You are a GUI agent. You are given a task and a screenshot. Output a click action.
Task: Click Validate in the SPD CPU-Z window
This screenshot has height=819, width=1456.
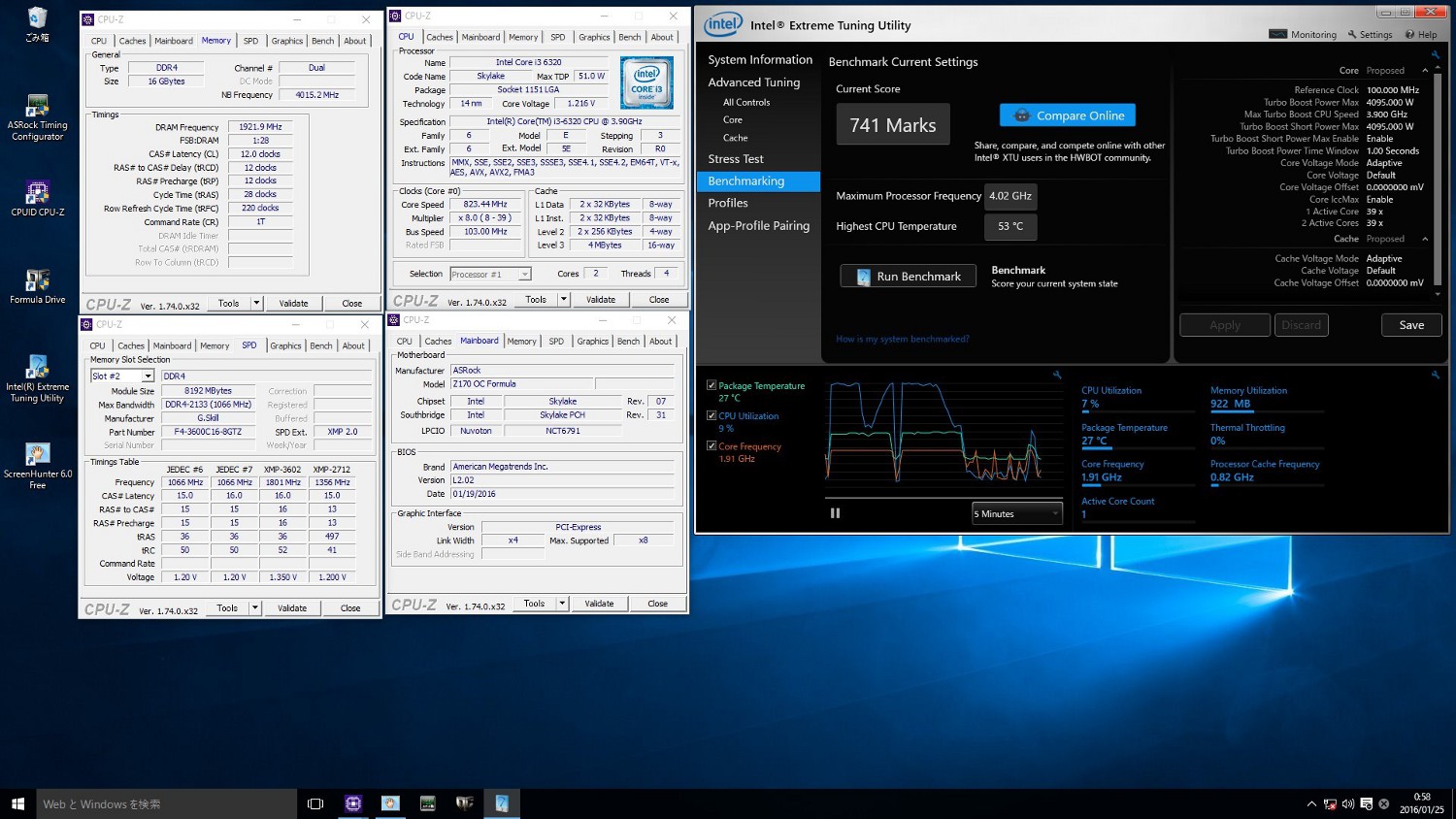pos(291,608)
